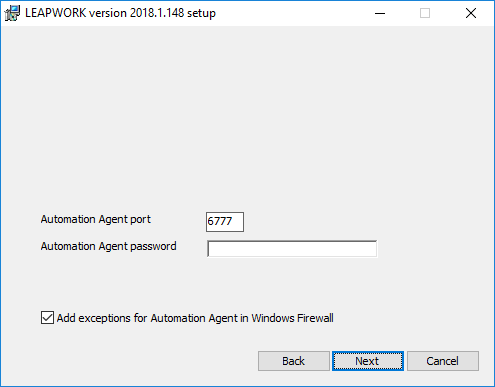Screen dimensions: 495x387
Task: Focus the Automation Agent password field
Action: pyautogui.click(x=292, y=249)
